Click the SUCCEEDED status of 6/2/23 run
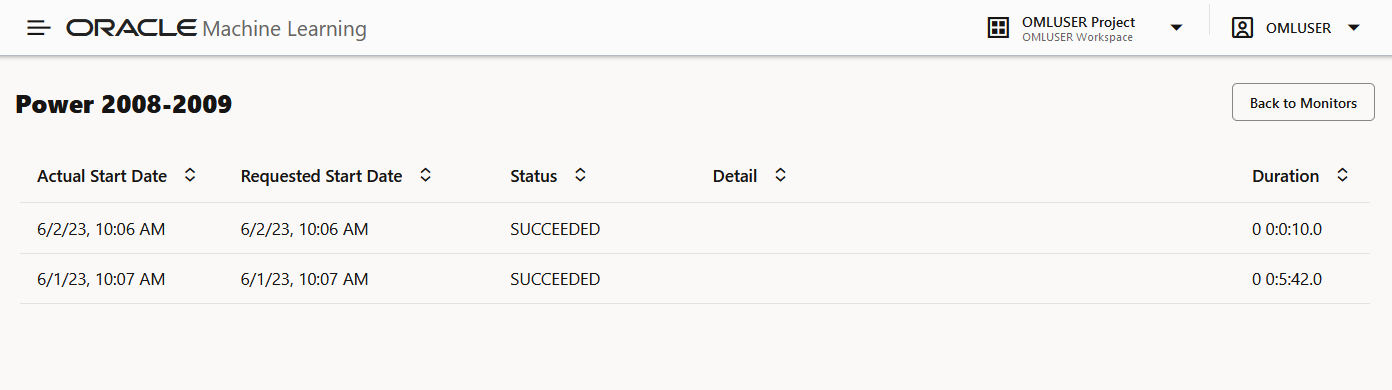The image size is (1392, 390). click(555, 229)
